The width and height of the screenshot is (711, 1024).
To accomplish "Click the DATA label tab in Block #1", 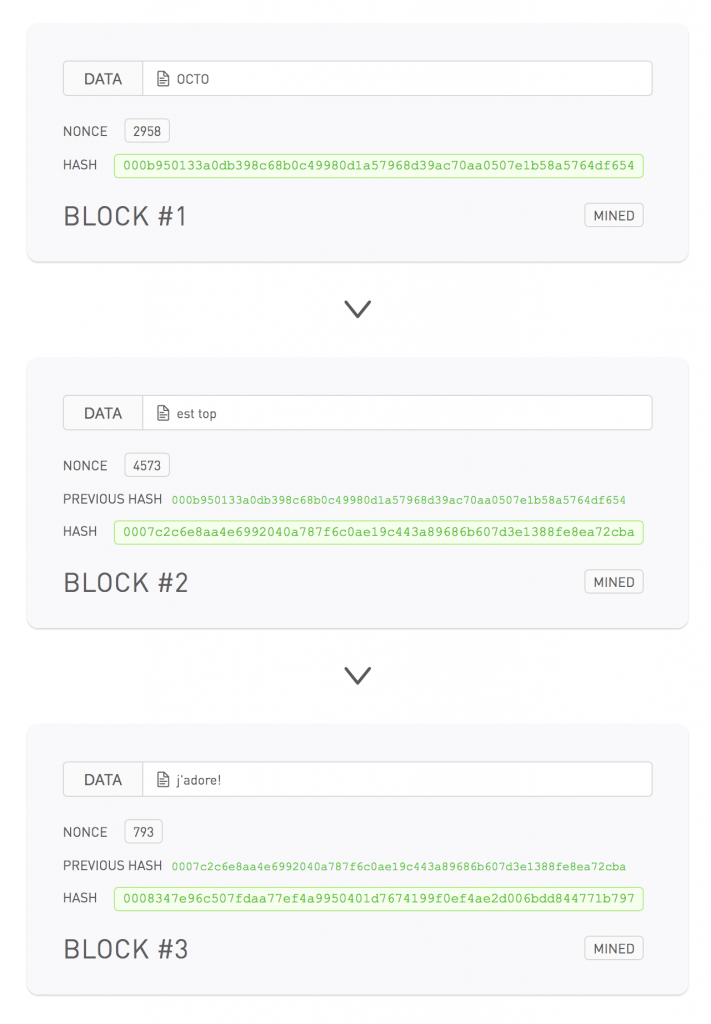I will coord(103,79).
